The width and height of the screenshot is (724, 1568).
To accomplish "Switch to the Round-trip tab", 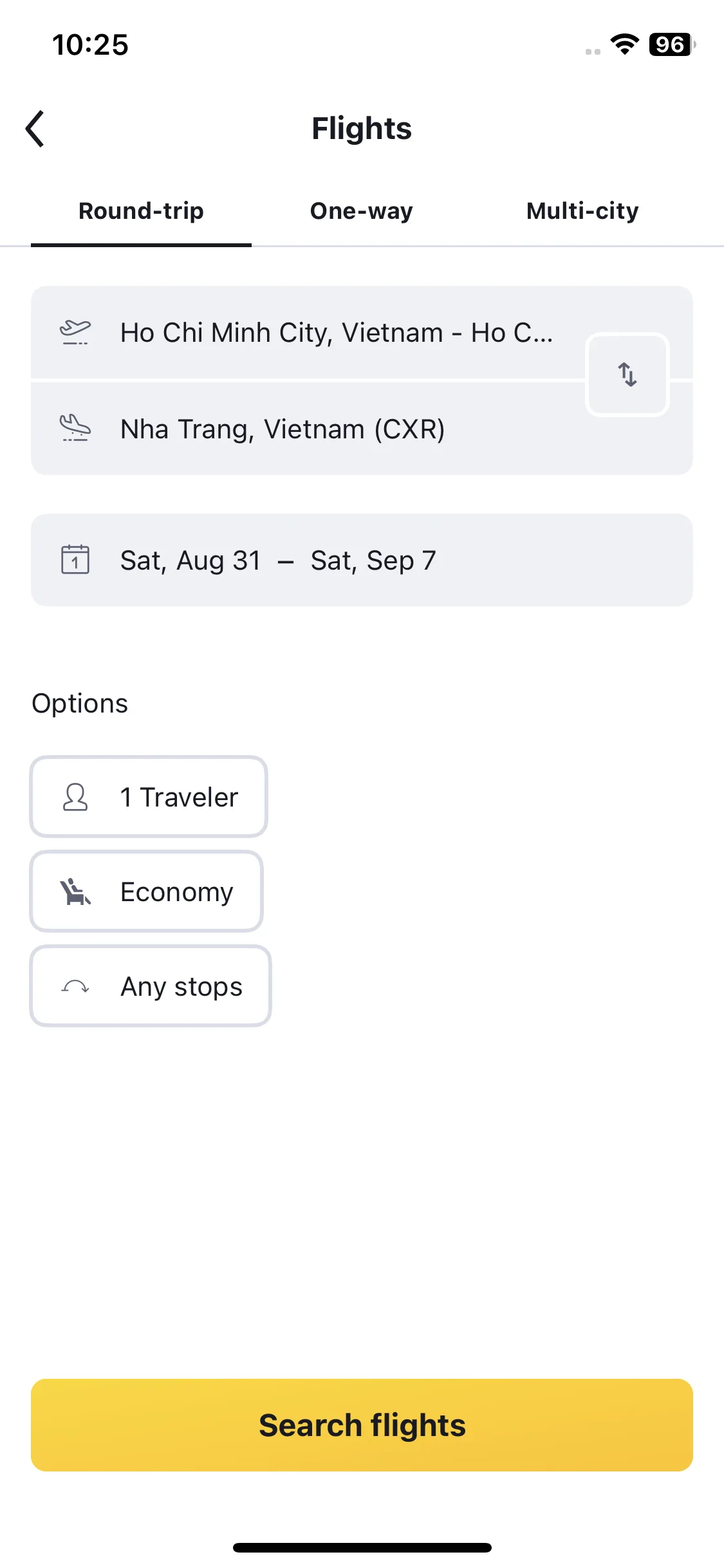I will [141, 211].
